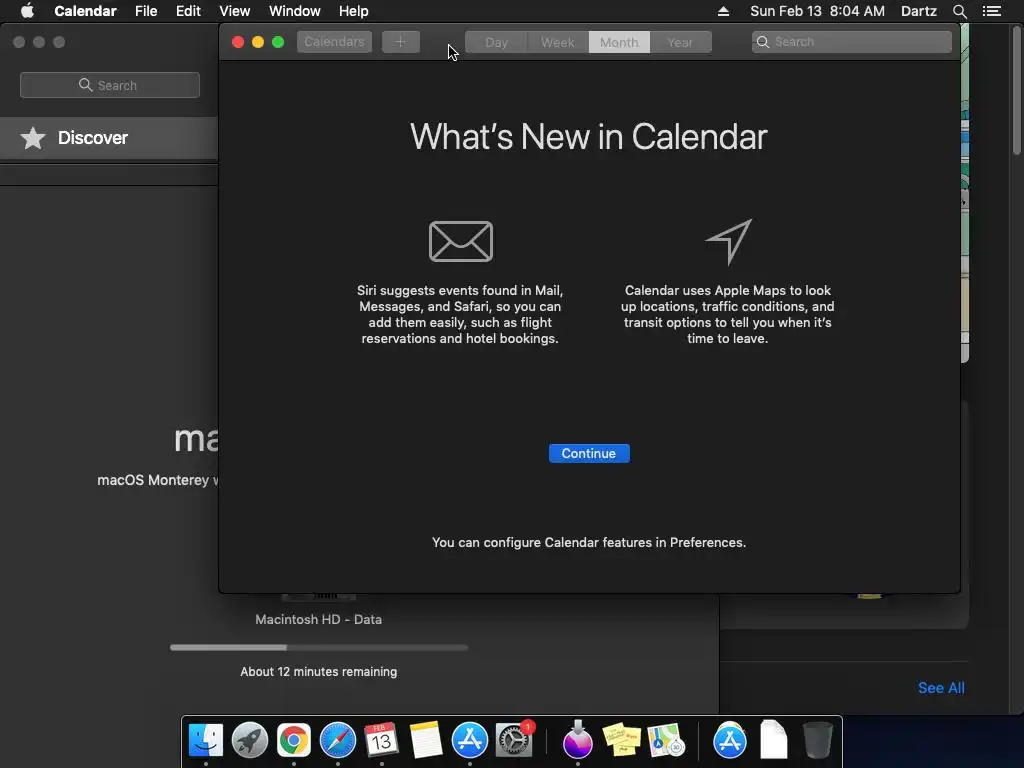
Task: Open Applications stack beside blank document icon
Action: click(729, 740)
